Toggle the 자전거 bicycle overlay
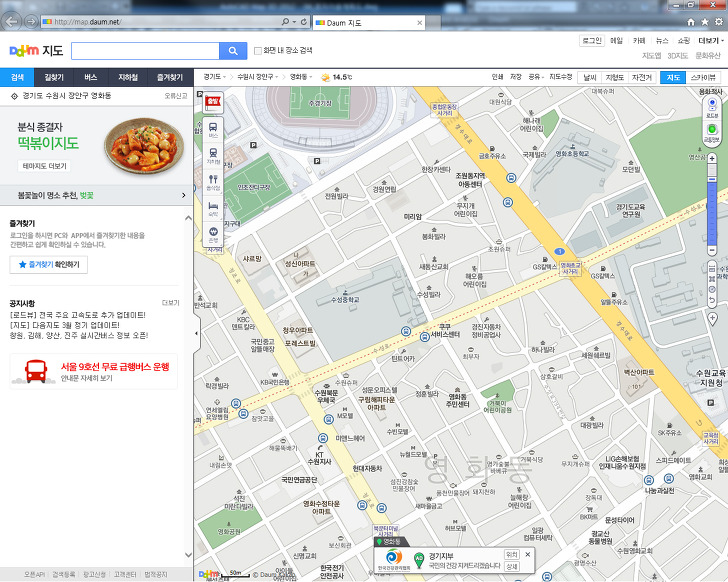Image resolution: width=728 pixels, height=582 pixels. click(x=642, y=78)
